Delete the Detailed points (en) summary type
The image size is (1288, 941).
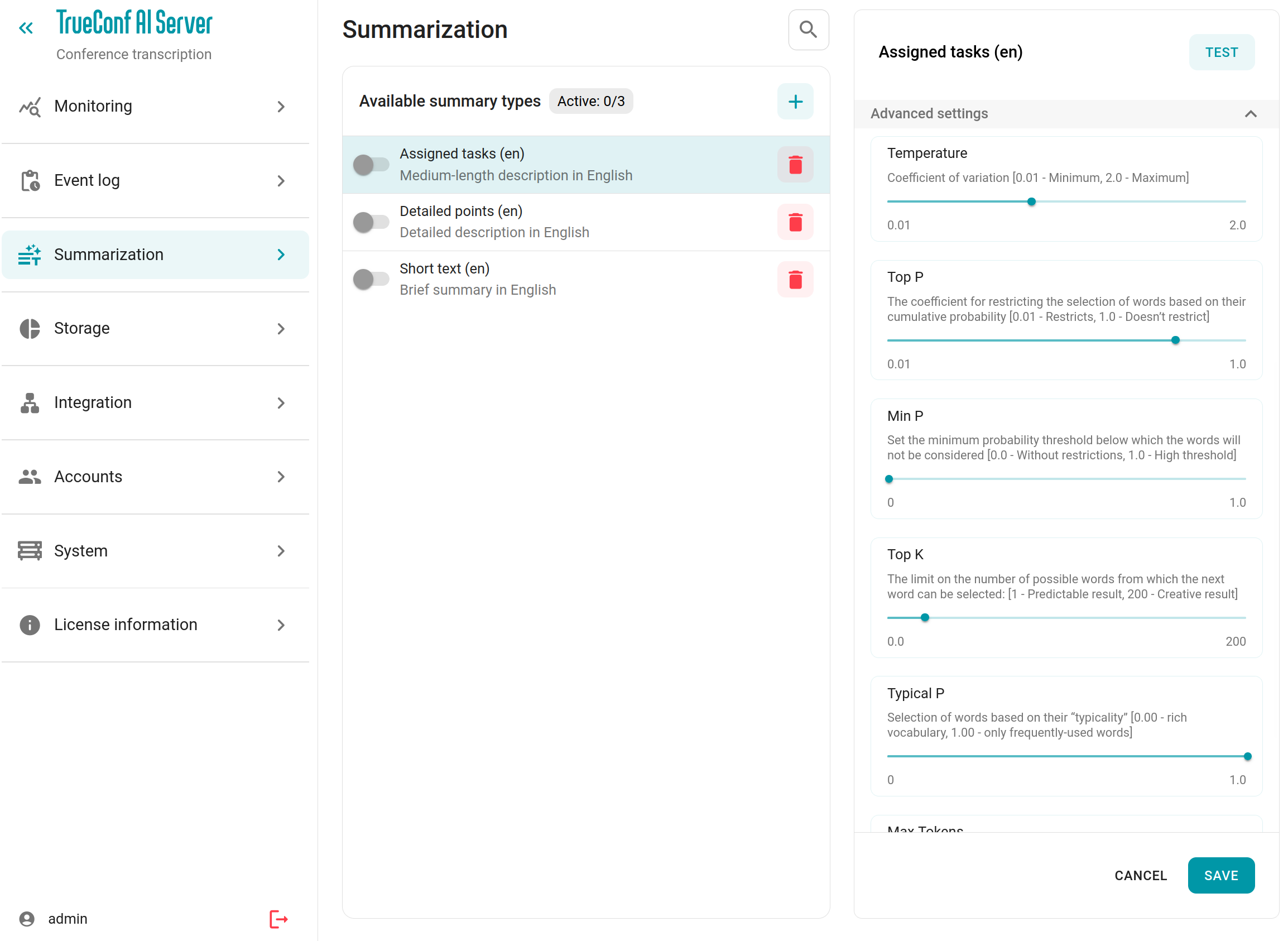coord(795,222)
